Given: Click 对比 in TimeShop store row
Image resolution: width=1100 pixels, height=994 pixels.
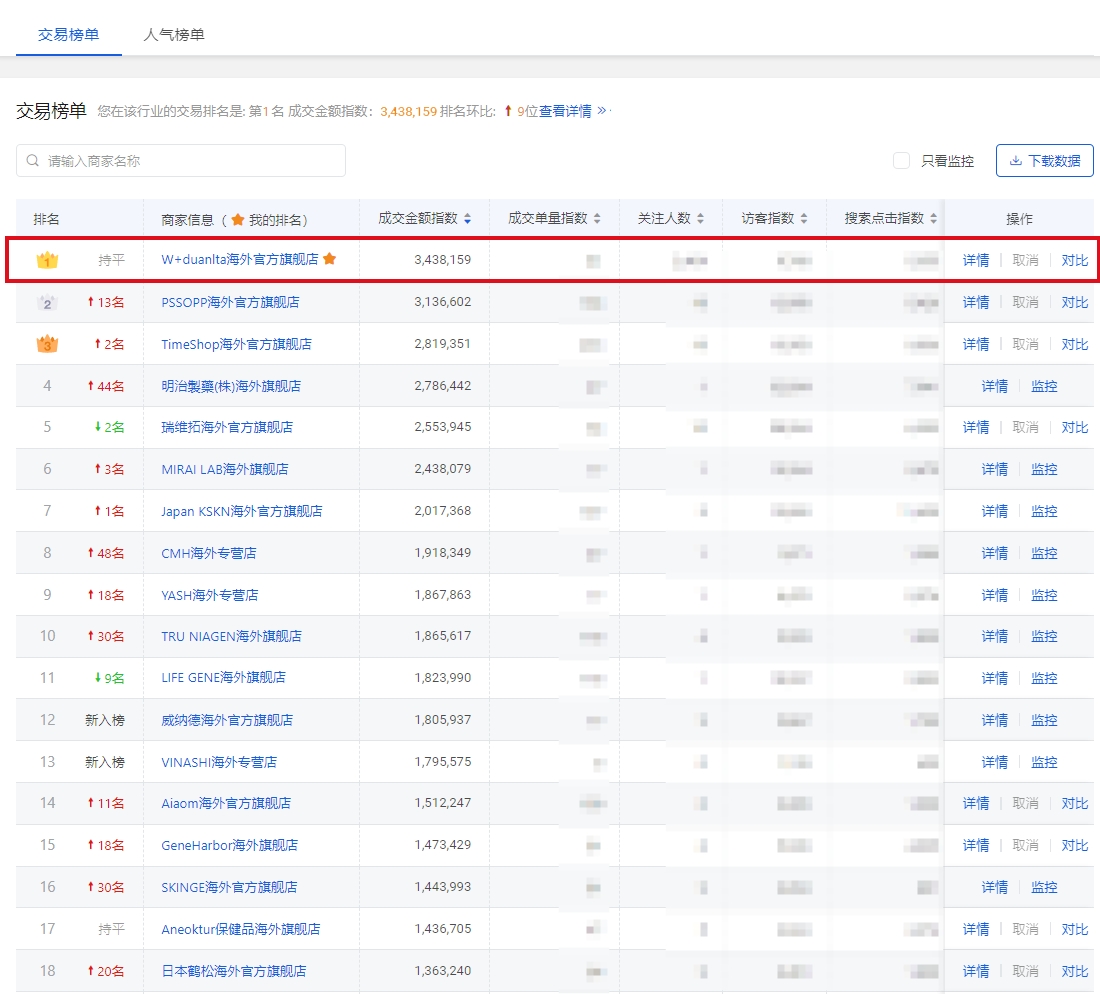Looking at the screenshot, I should point(1075,344).
